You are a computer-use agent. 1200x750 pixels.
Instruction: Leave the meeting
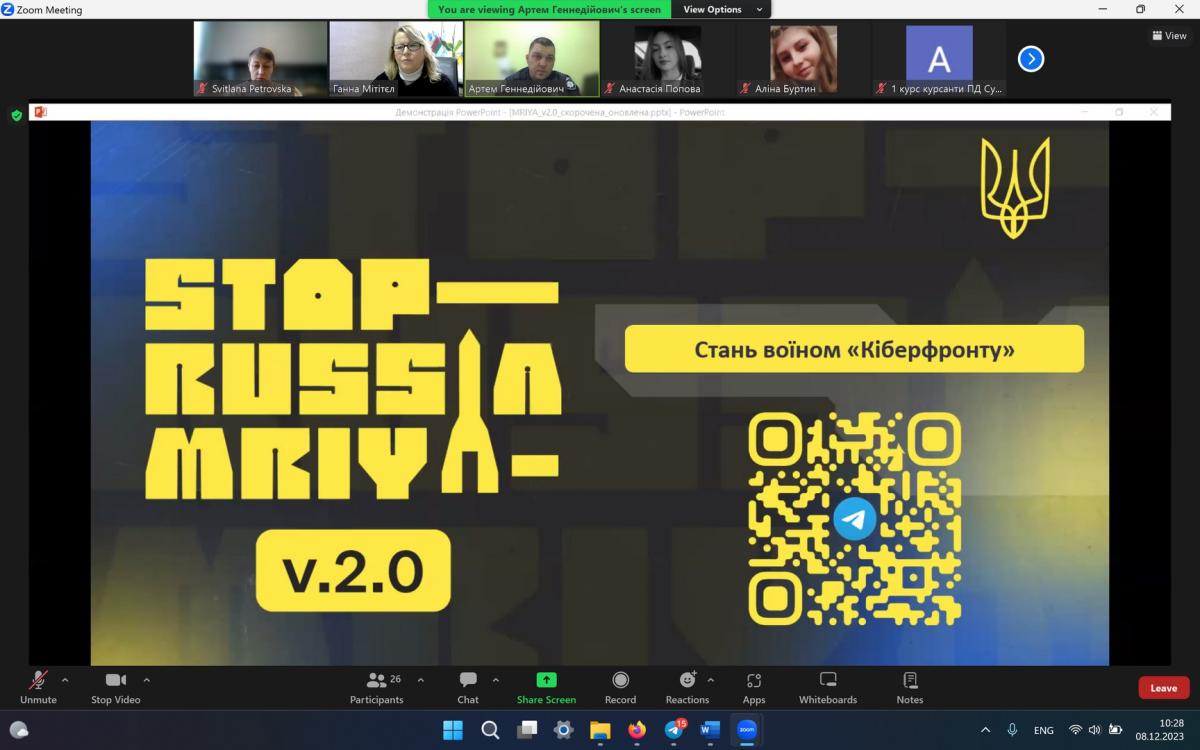[1163, 688]
